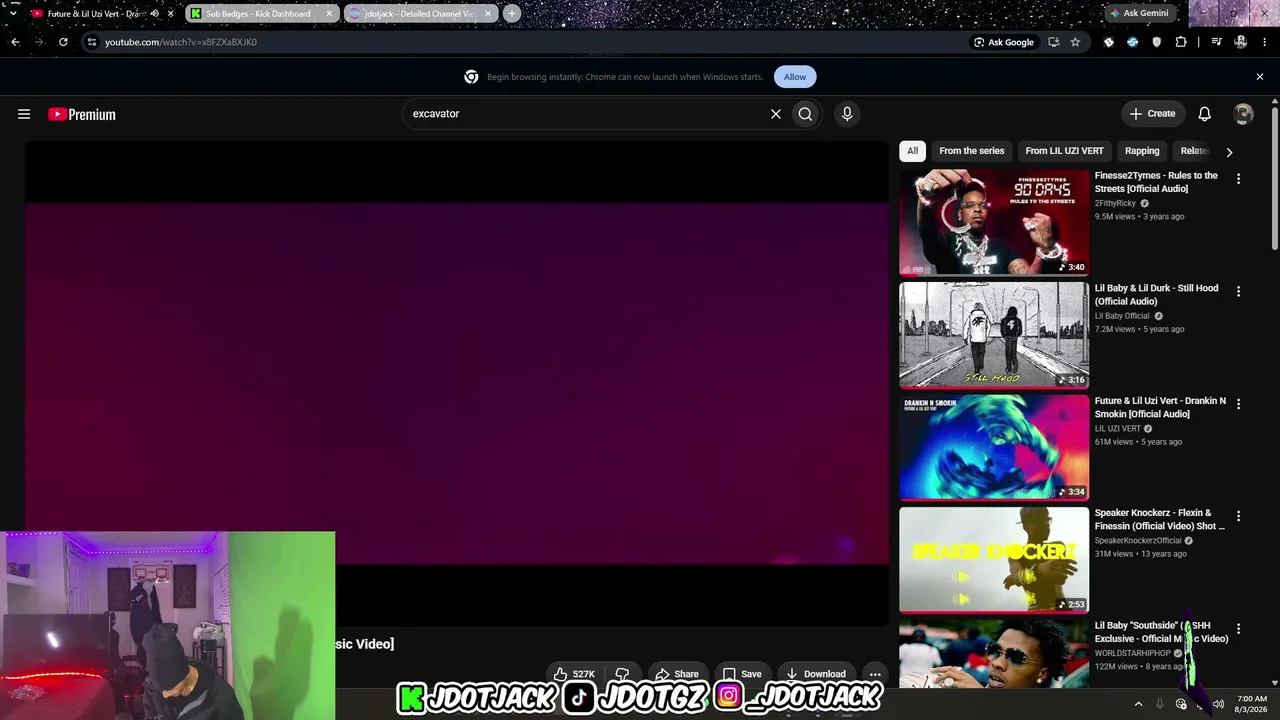Dismiss the Chrome startup notification bar
This screenshot has height=720, width=1280.
(1260, 77)
